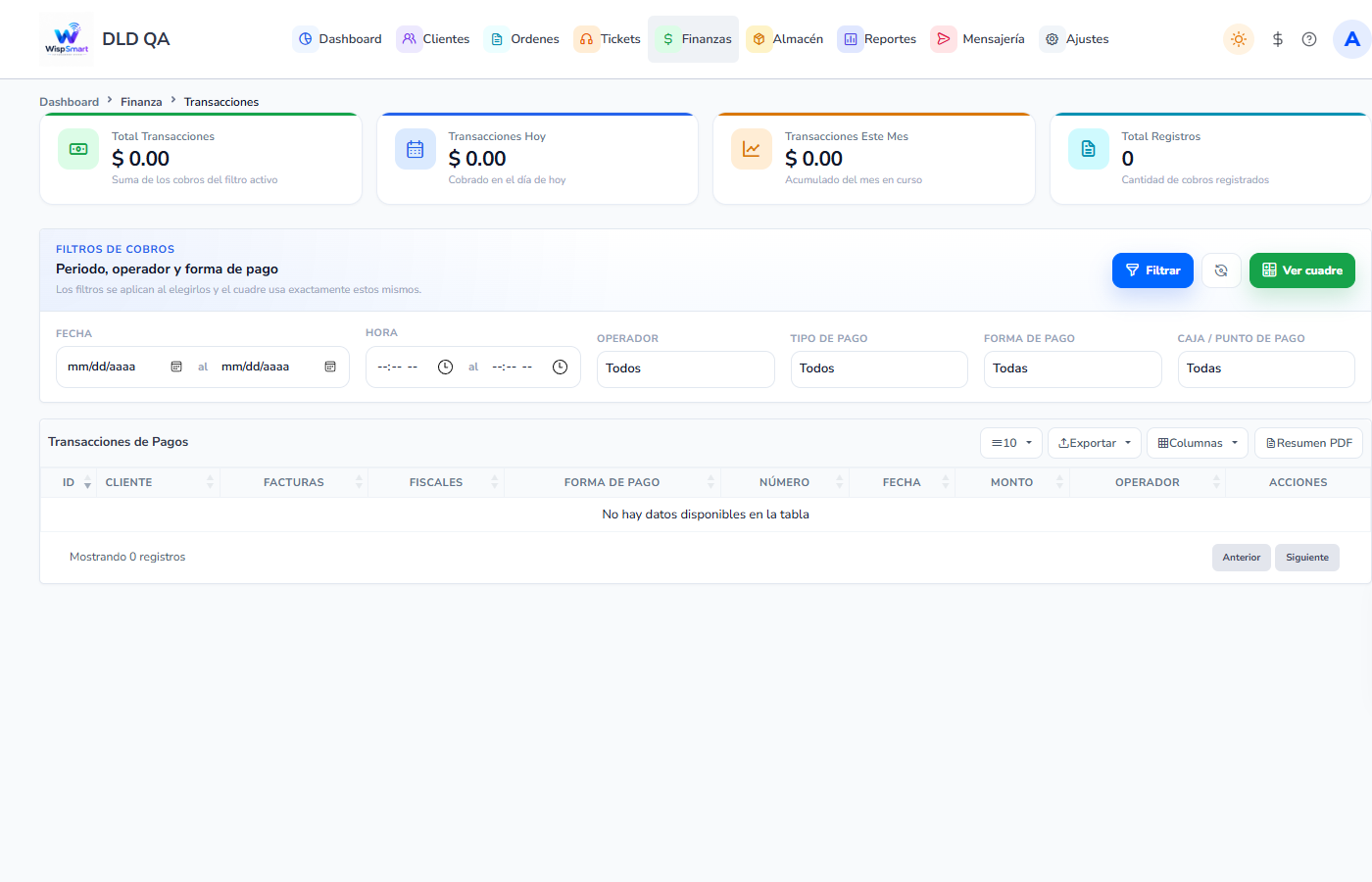Open the Clientes menu
The height and width of the screenshot is (882, 1372).
click(x=434, y=39)
